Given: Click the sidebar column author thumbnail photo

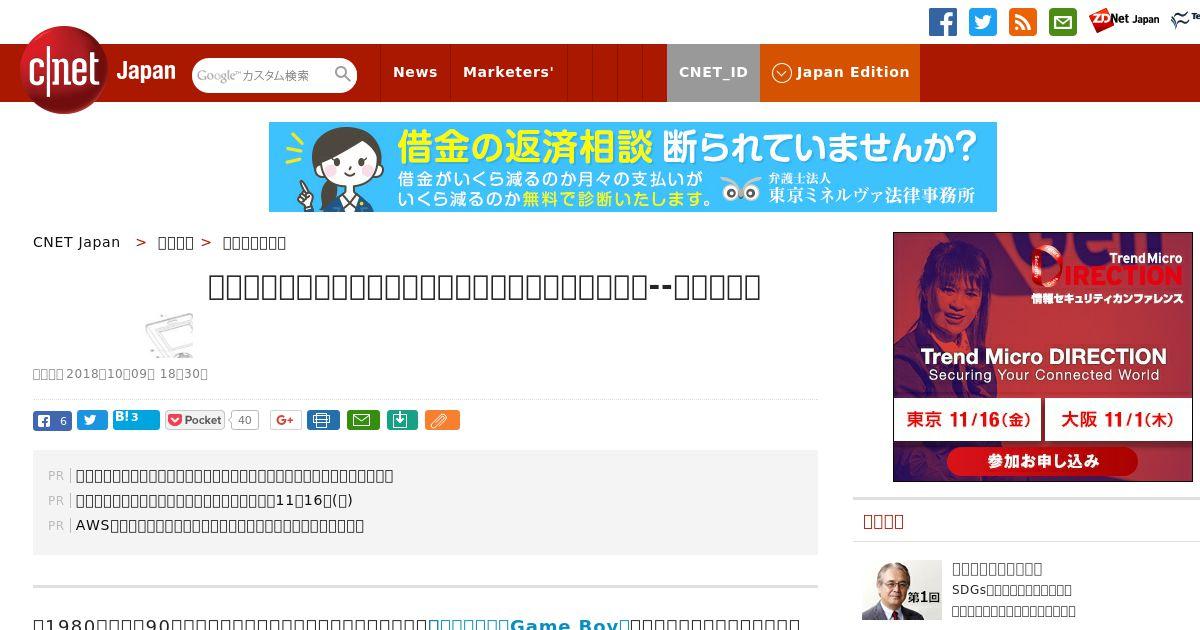Looking at the screenshot, I should point(902,590).
